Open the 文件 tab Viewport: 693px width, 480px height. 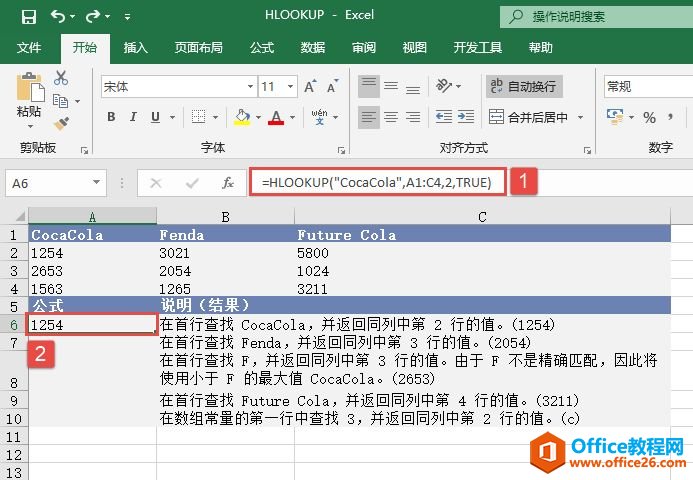click(x=29, y=48)
